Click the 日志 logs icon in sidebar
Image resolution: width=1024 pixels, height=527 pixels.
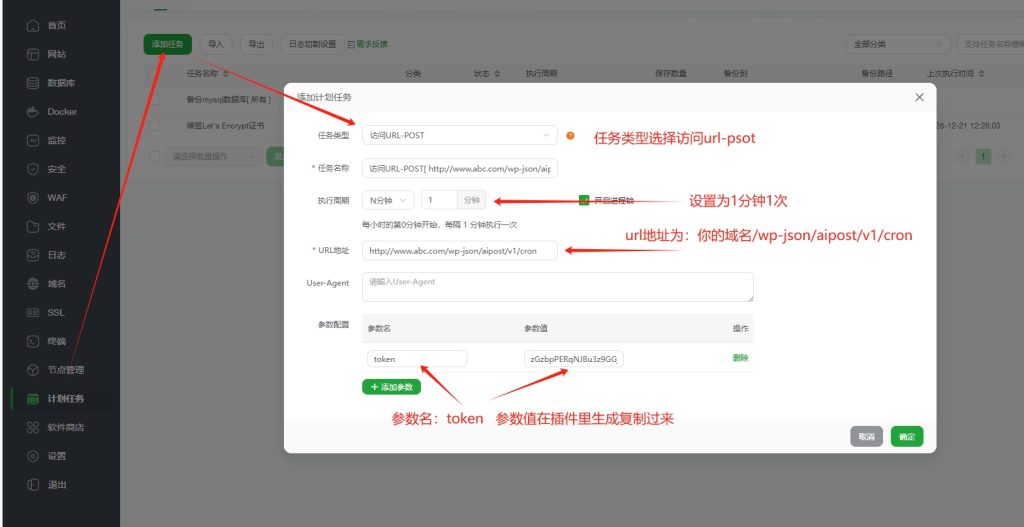(x=33, y=255)
